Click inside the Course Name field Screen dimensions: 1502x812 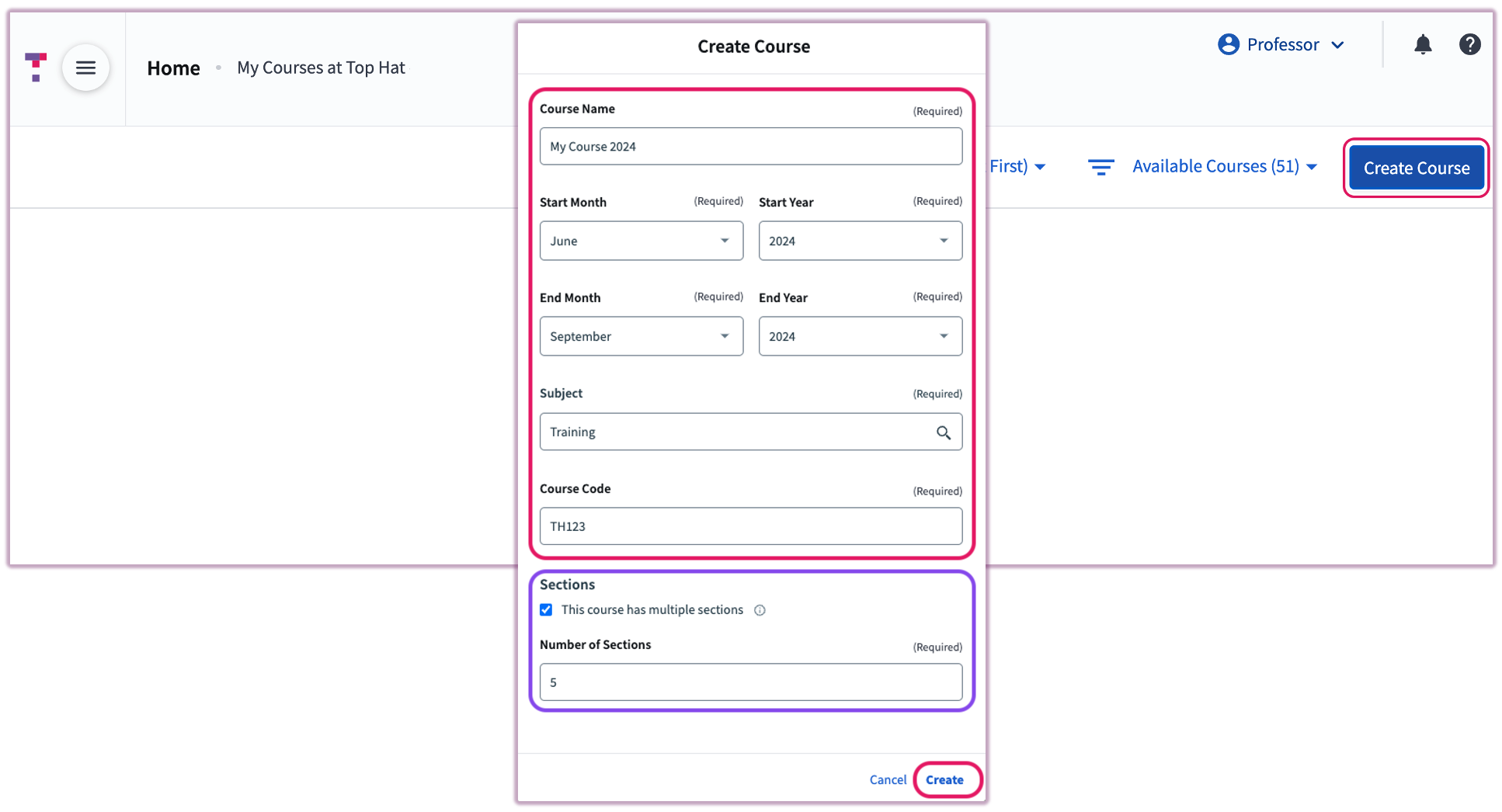pos(750,146)
